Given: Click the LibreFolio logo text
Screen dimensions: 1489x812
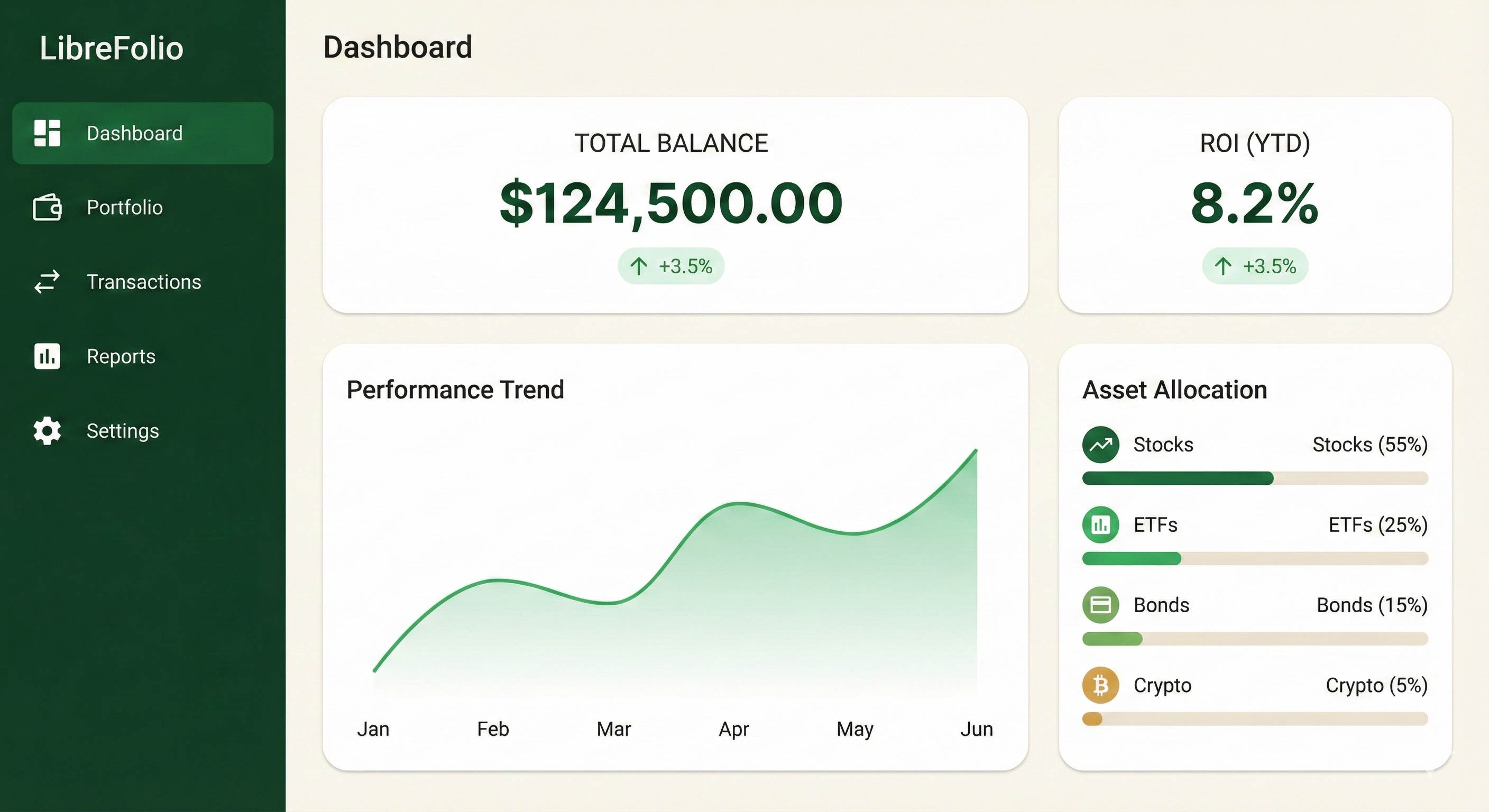Looking at the screenshot, I should click(112, 48).
